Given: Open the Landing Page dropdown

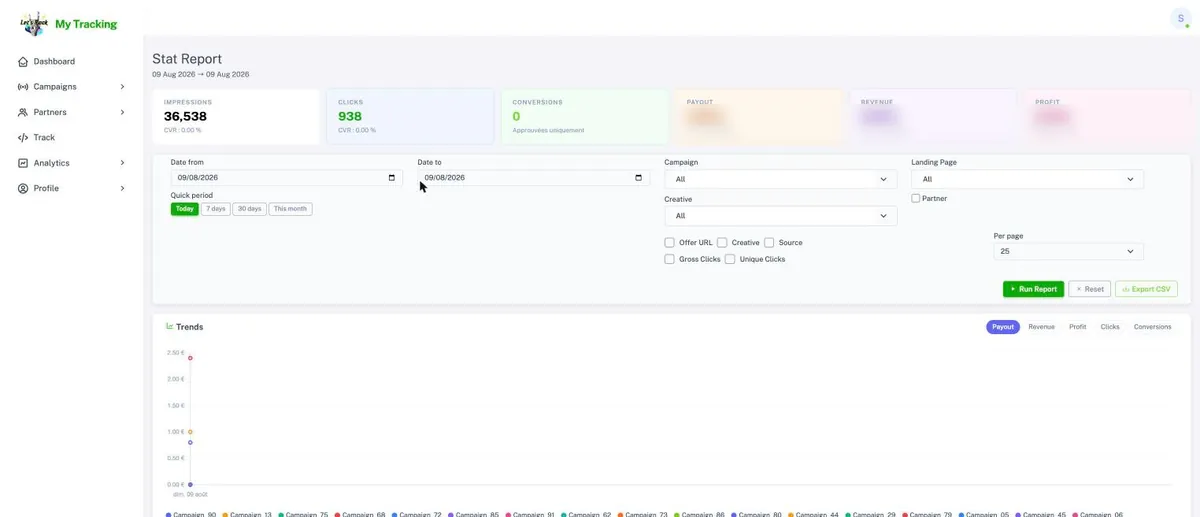Looking at the screenshot, I should click(x=1027, y=179).
